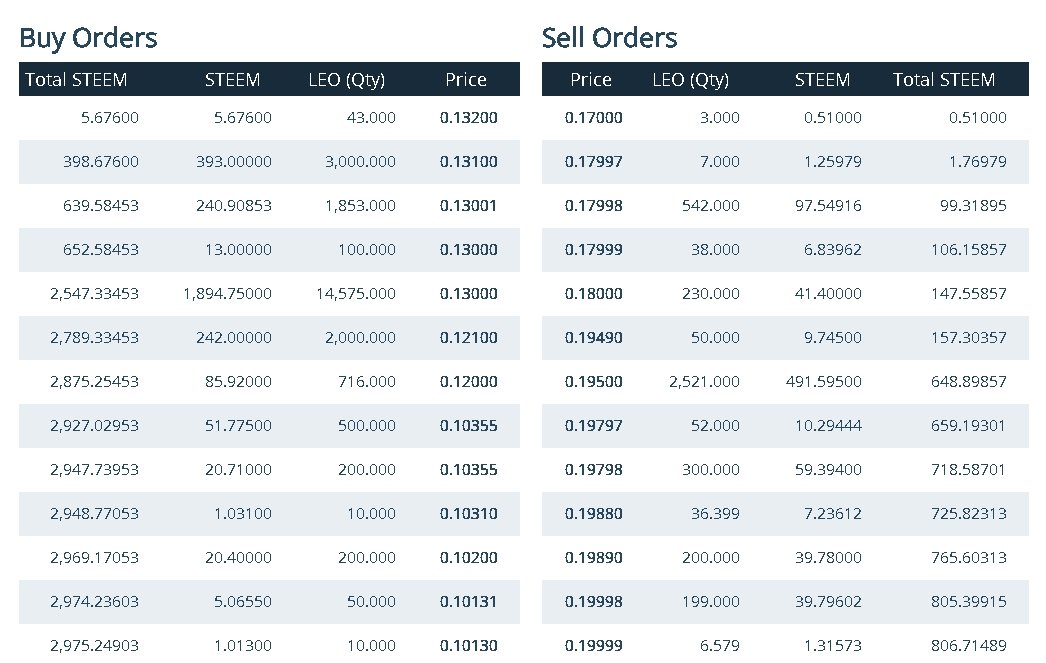Click sell total 806.71489

point(969,646)
